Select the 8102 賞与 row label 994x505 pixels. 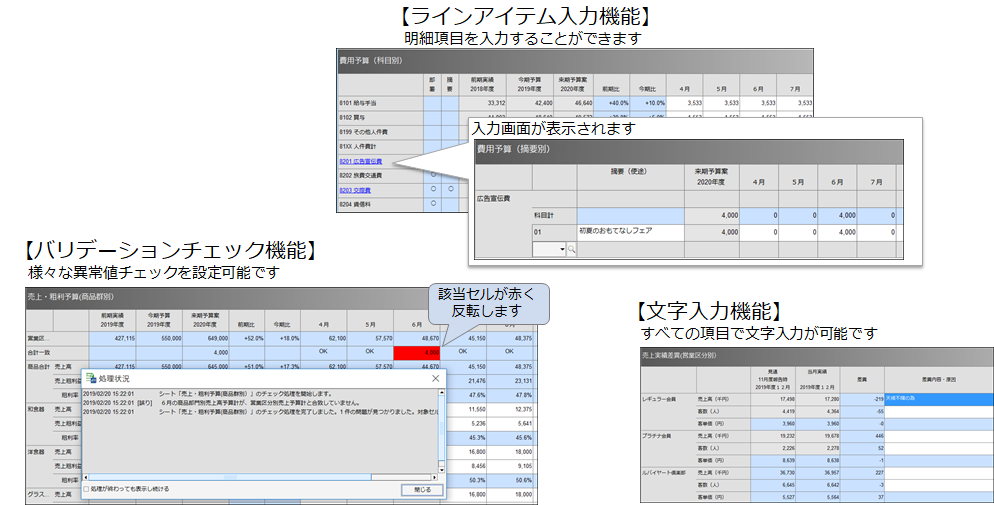352,117
